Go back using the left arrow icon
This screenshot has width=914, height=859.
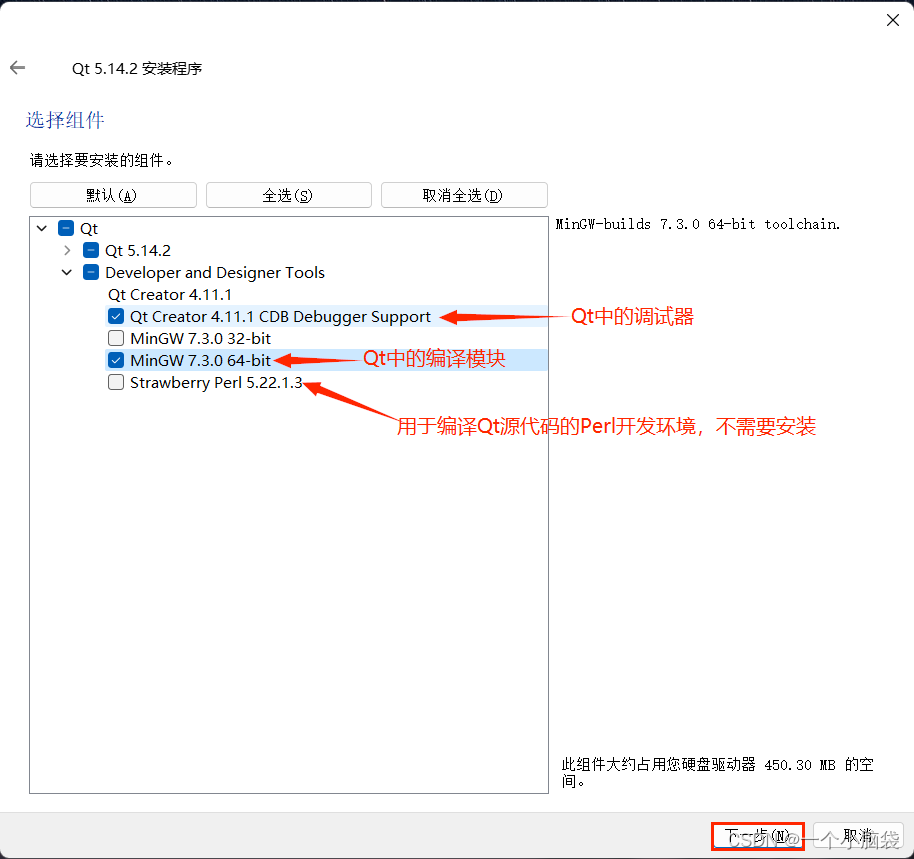coord(17,68)
